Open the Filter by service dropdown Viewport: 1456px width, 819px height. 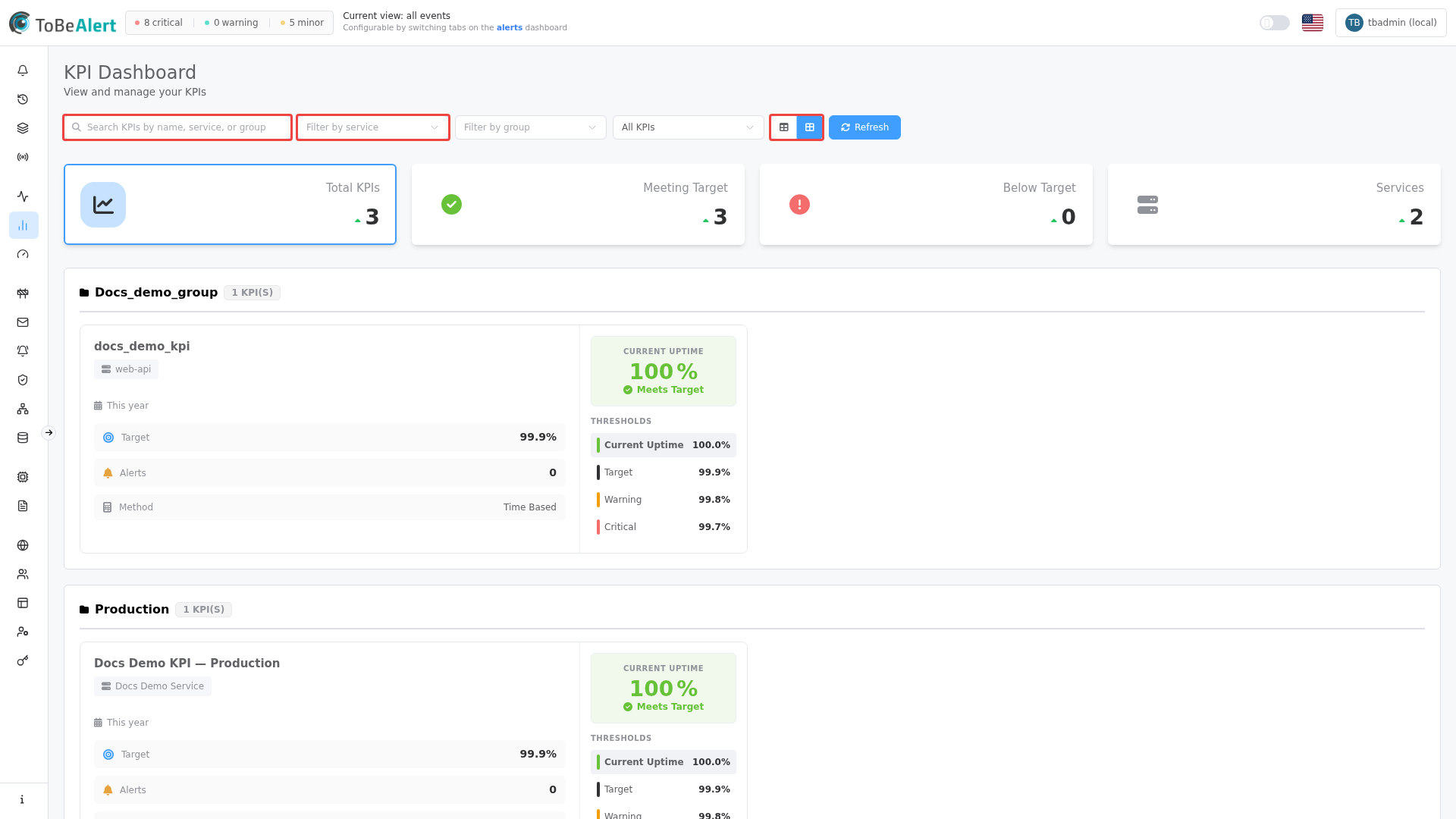(x=372, y=127)
